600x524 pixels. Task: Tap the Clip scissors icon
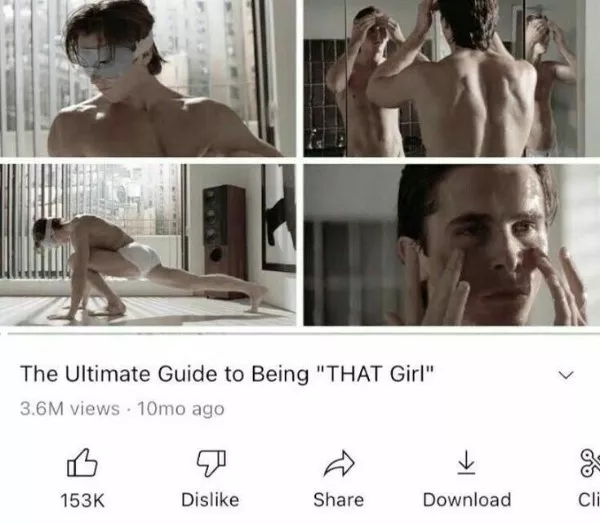[x=590, y=464]
